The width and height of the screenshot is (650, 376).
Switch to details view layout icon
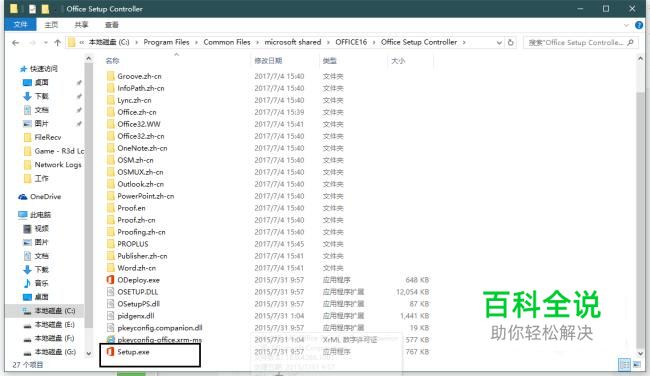(x=624, y=364)
